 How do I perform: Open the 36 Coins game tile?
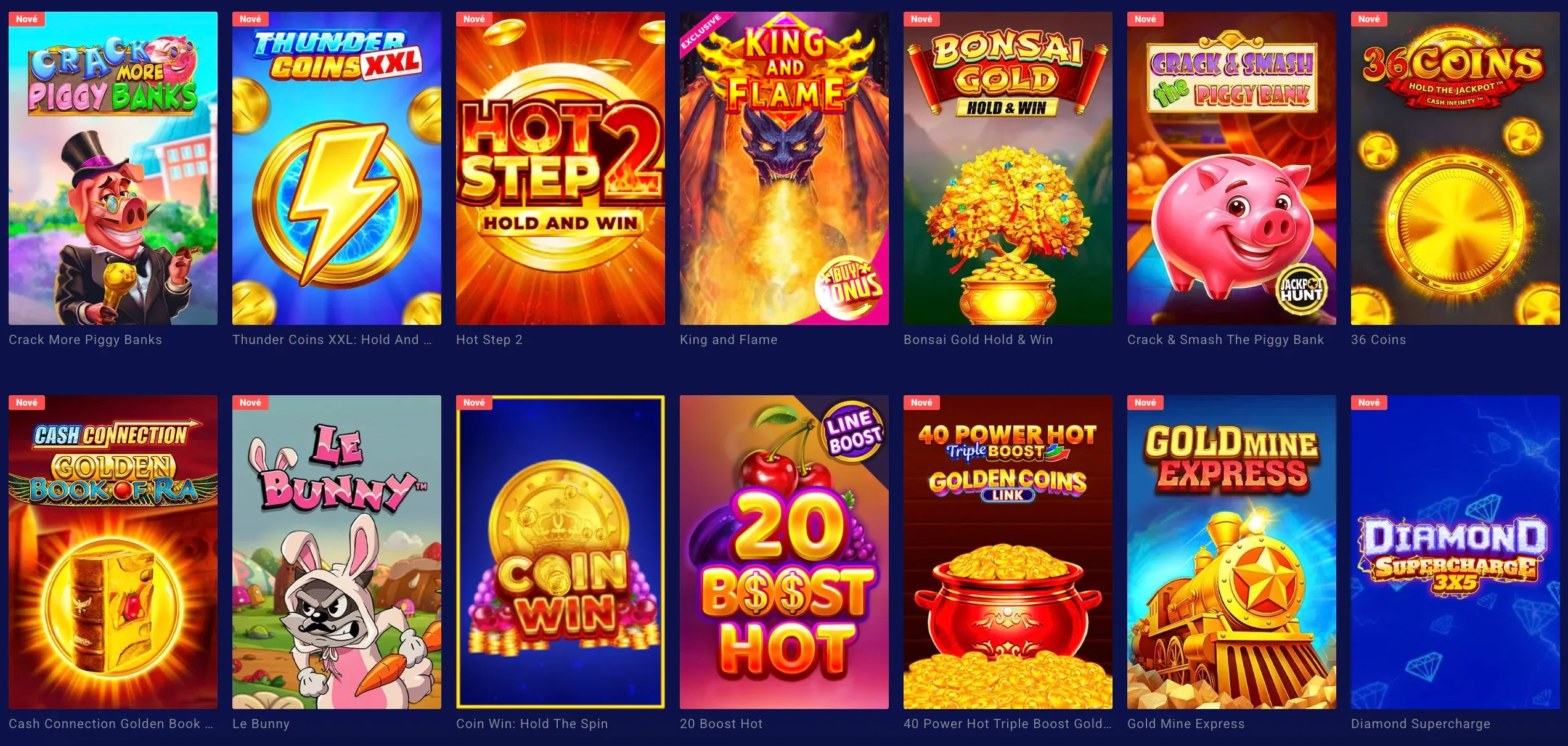point(1455,168)
